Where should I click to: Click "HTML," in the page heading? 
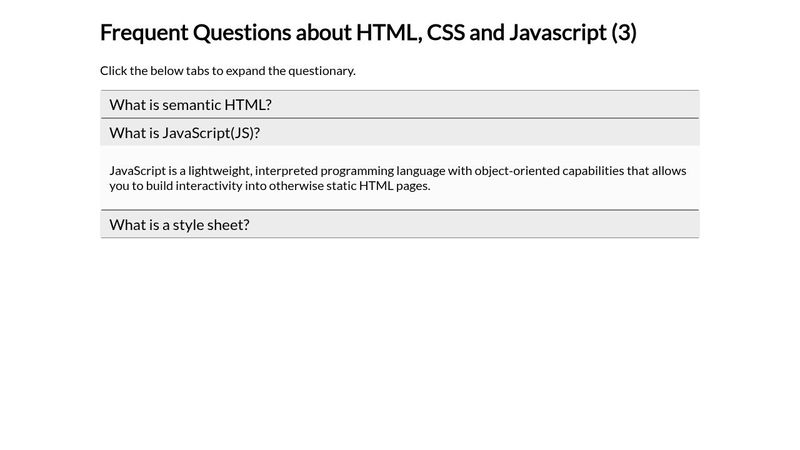point(389,32)
